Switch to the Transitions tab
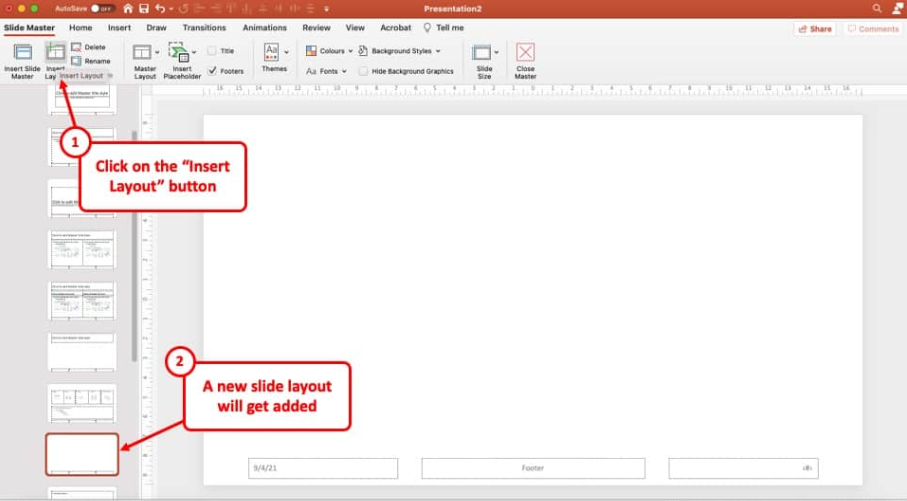The image size is (907, 501). click(204, 28)
